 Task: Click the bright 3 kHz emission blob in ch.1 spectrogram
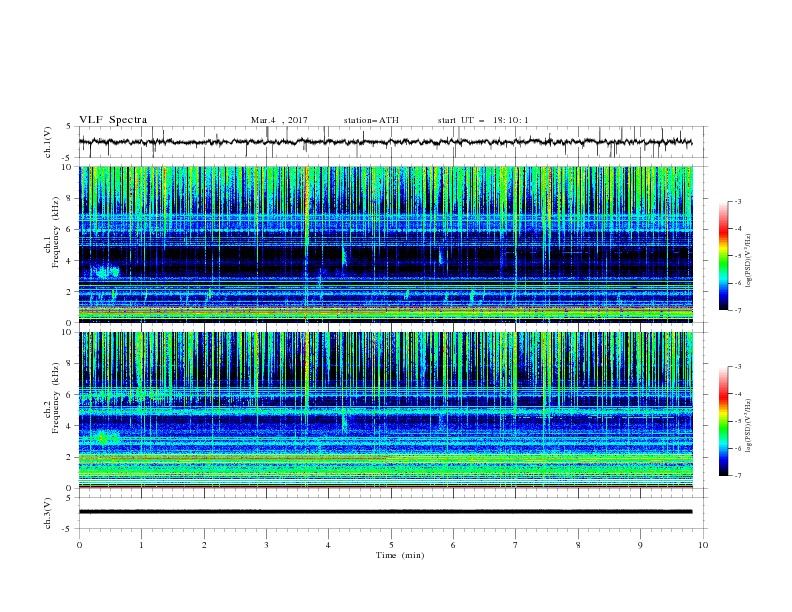pos(105,272)
